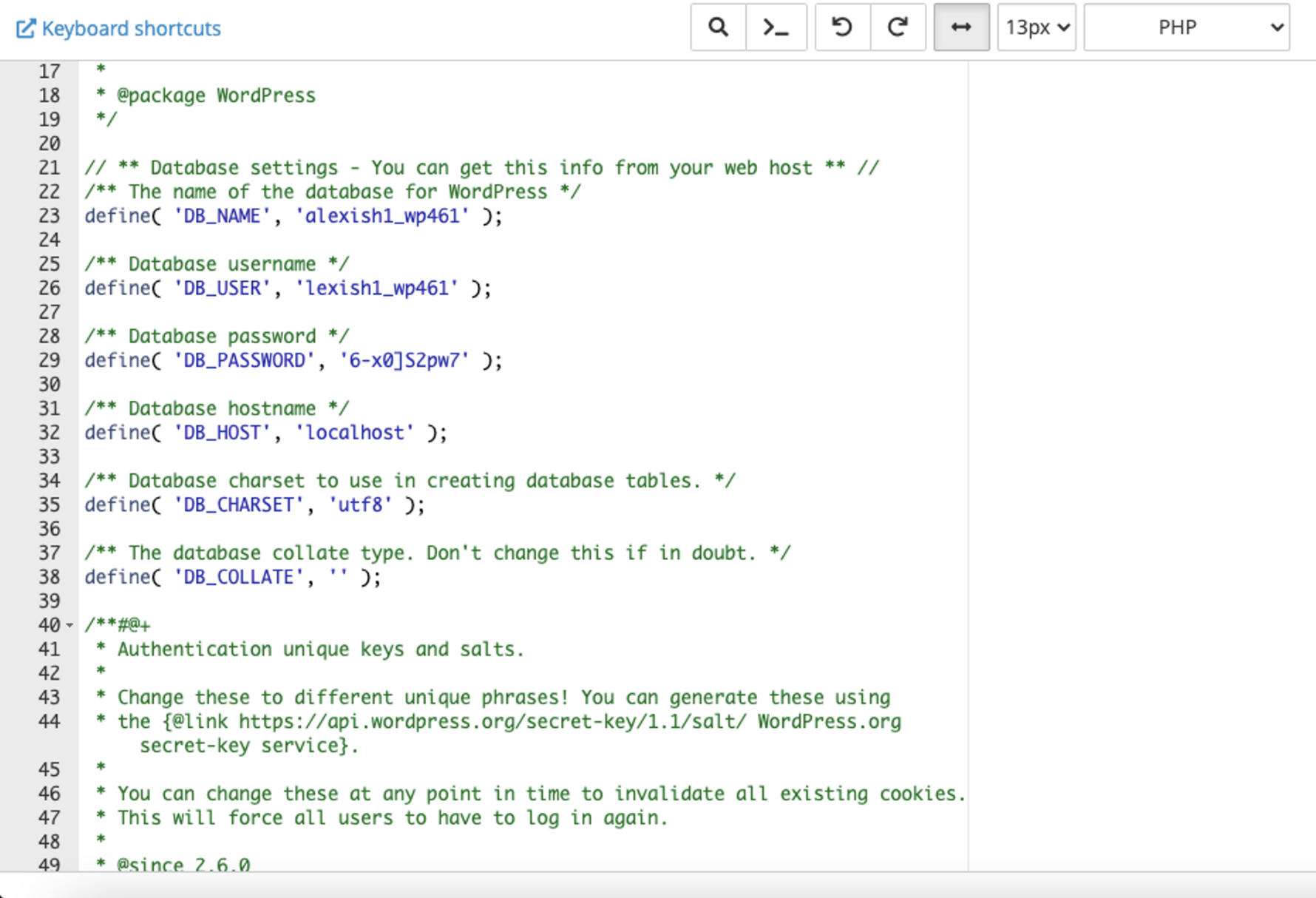Collapse the code fold at line 40
Viewport: 1316px width, 898px height.
pos(69,625)
